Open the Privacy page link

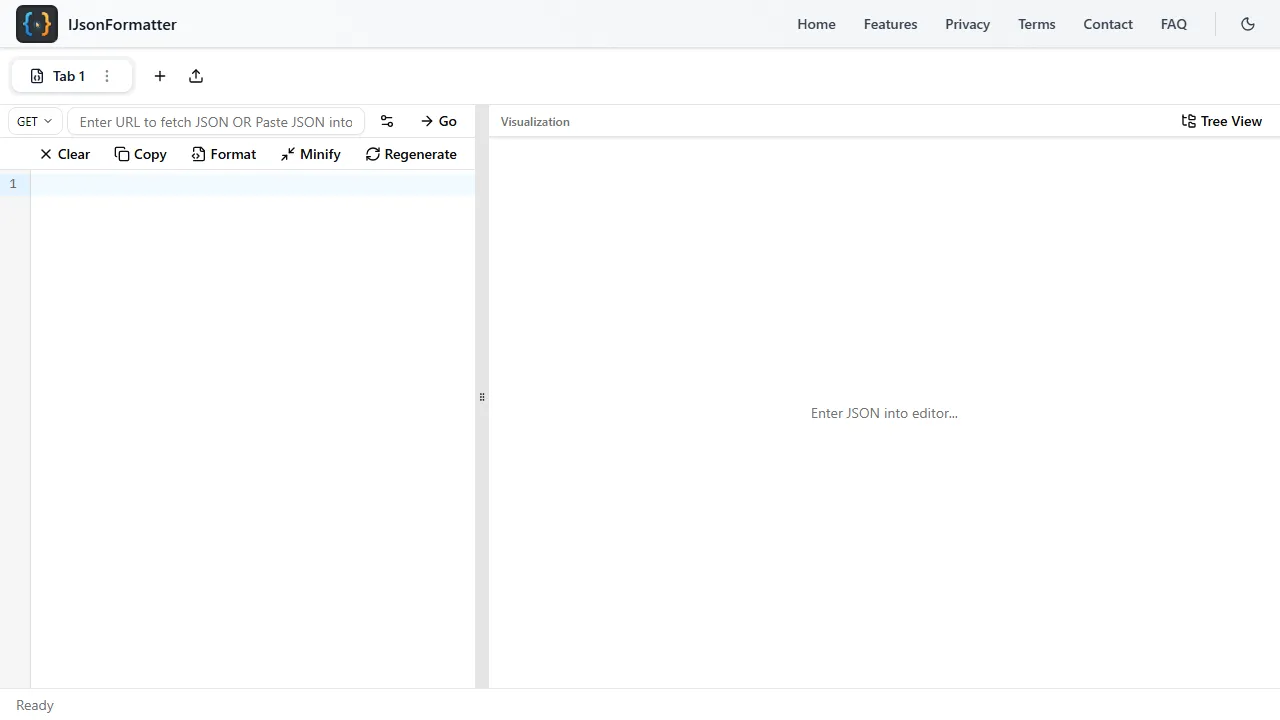pos(967,24)
